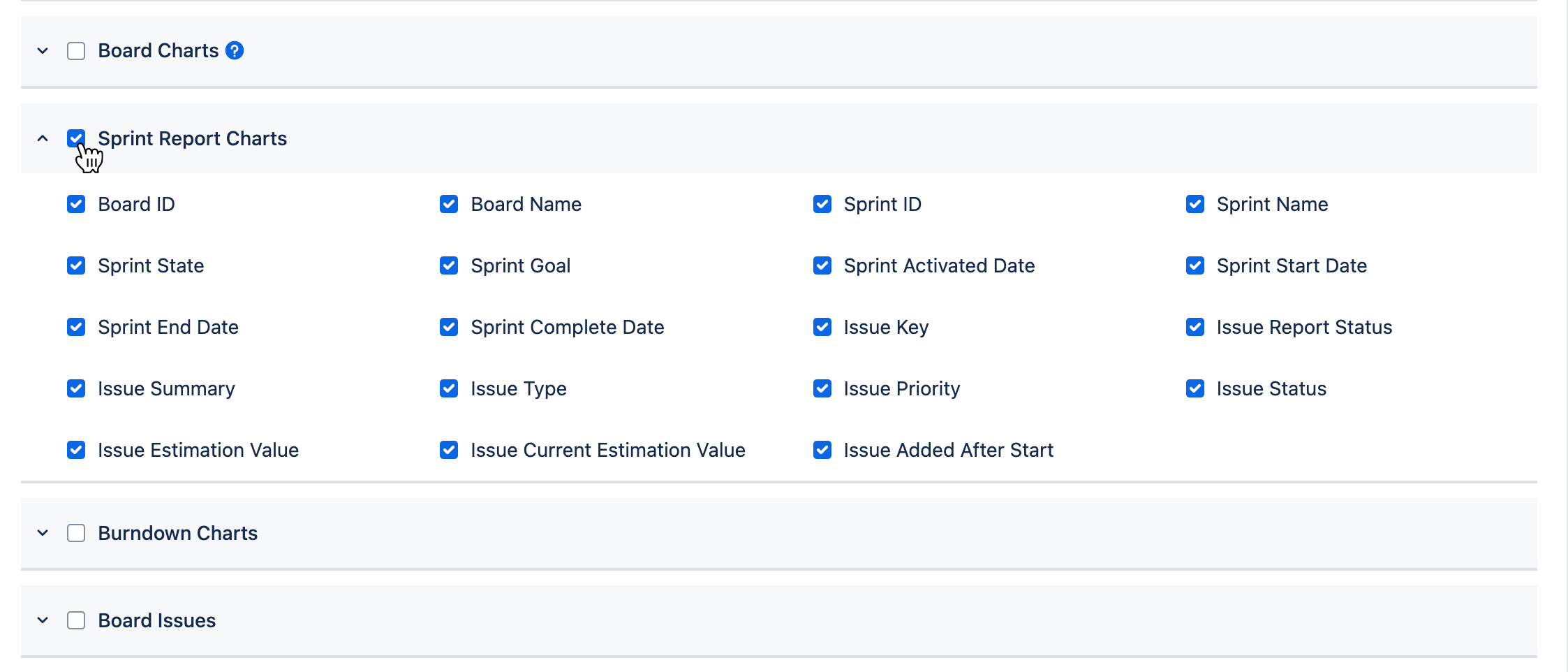Enable the Board Issues checkbox
Screen dimensions: 1568x672
76,620
